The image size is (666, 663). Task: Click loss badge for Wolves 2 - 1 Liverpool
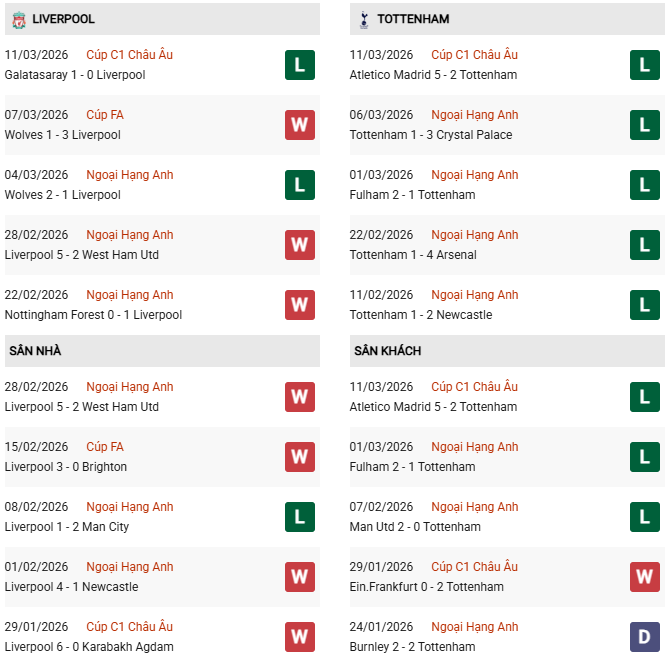tap(299, 185)
